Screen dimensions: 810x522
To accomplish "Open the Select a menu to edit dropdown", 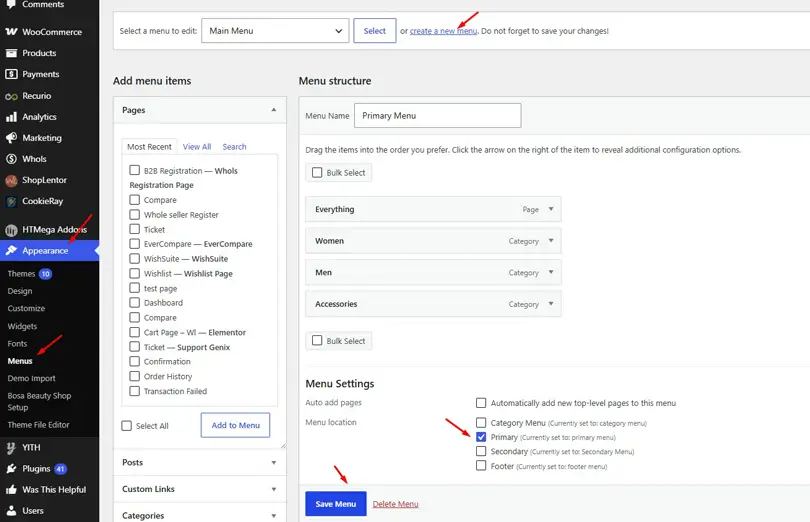I will coord(275,30).
